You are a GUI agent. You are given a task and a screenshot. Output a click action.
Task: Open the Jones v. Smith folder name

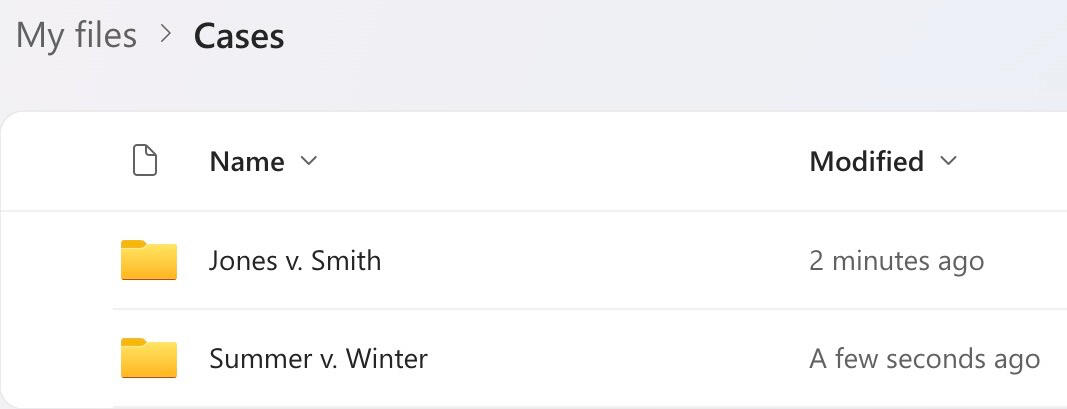coord(295,261)
